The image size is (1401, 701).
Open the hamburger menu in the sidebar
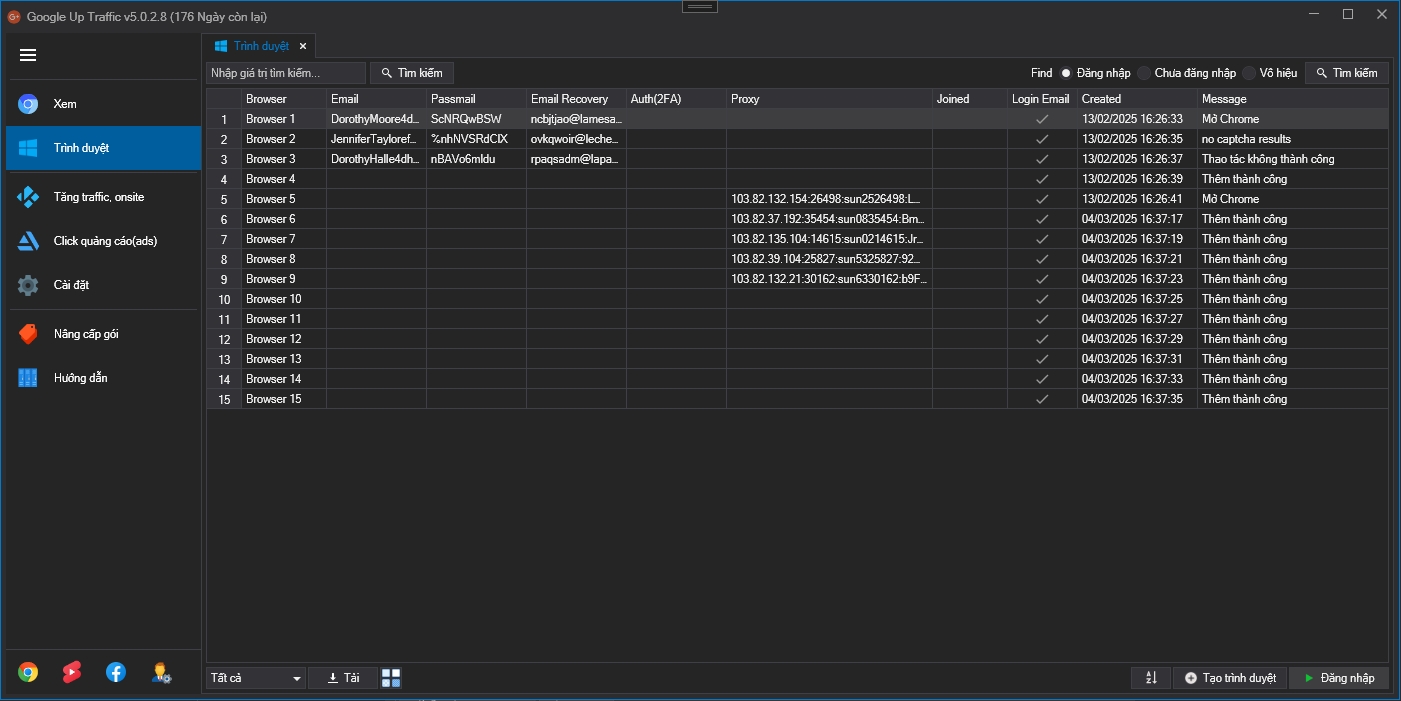28,56
